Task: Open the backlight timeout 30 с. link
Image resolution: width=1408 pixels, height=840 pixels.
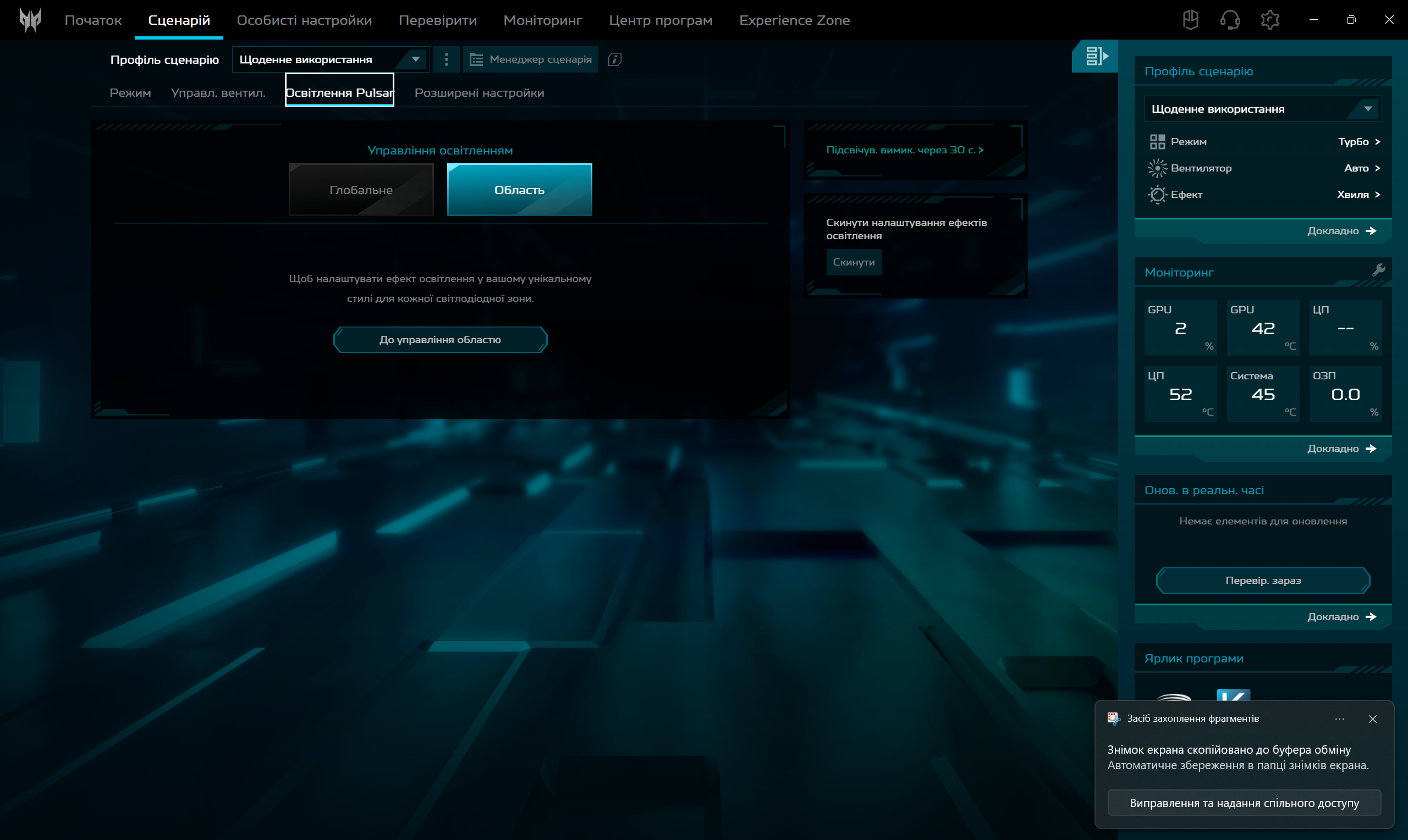Action: coord(905,150)
